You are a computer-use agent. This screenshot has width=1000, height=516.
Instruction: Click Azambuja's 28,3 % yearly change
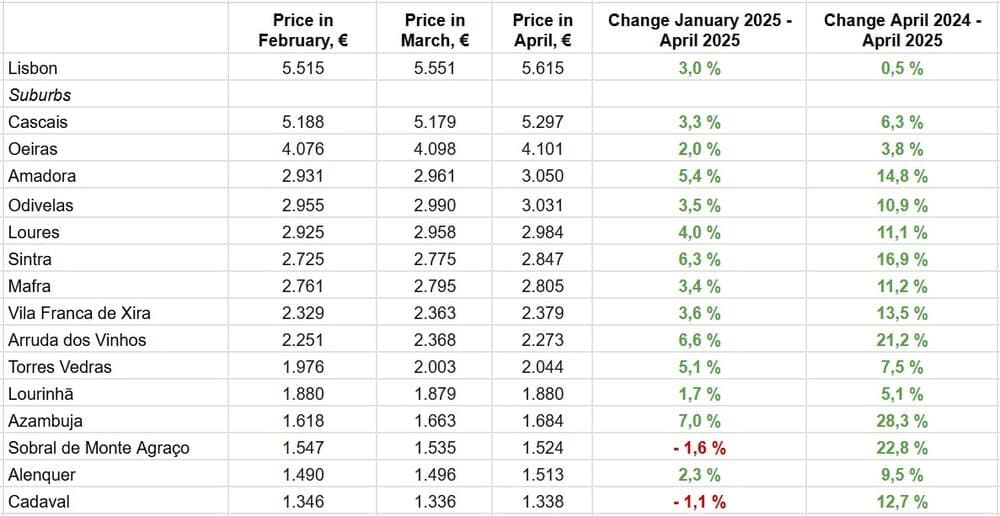(904, 421)
